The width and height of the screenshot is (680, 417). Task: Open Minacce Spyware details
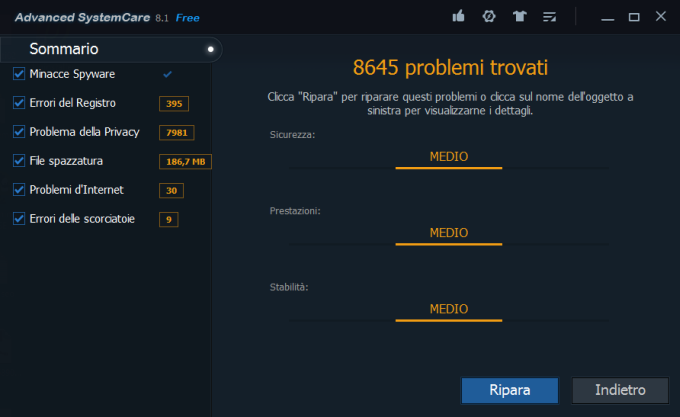coord(72,74)
